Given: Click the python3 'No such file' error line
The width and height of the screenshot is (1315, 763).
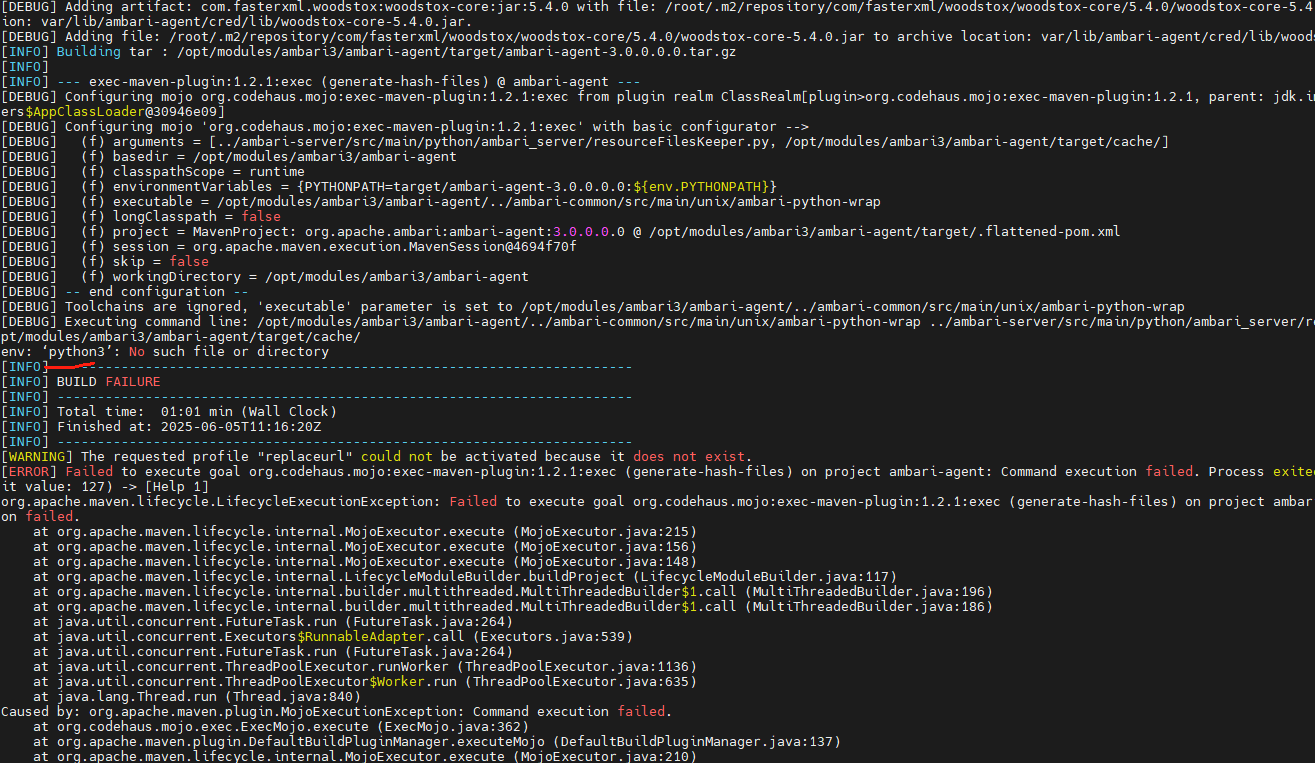Looking at the screenshot, I should click(x=165, y=352).
